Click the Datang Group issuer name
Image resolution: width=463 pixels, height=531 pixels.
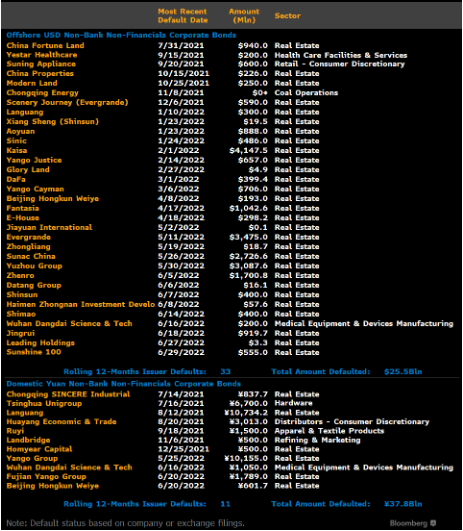[34, 285]
